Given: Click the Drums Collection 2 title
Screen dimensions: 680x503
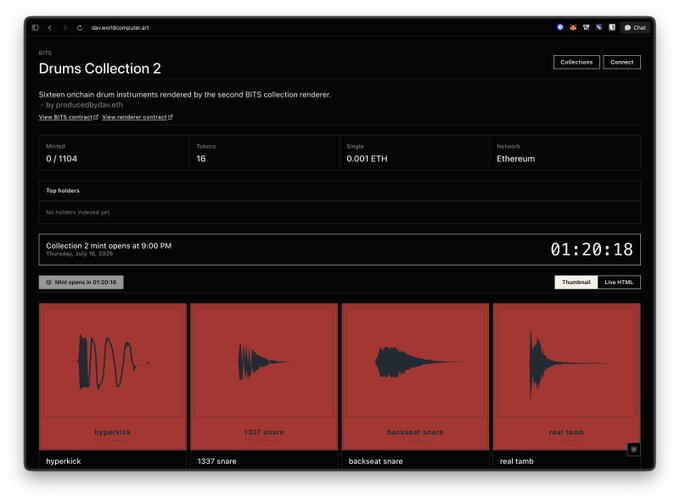Looking at the screenshot, I should [100, 69].
